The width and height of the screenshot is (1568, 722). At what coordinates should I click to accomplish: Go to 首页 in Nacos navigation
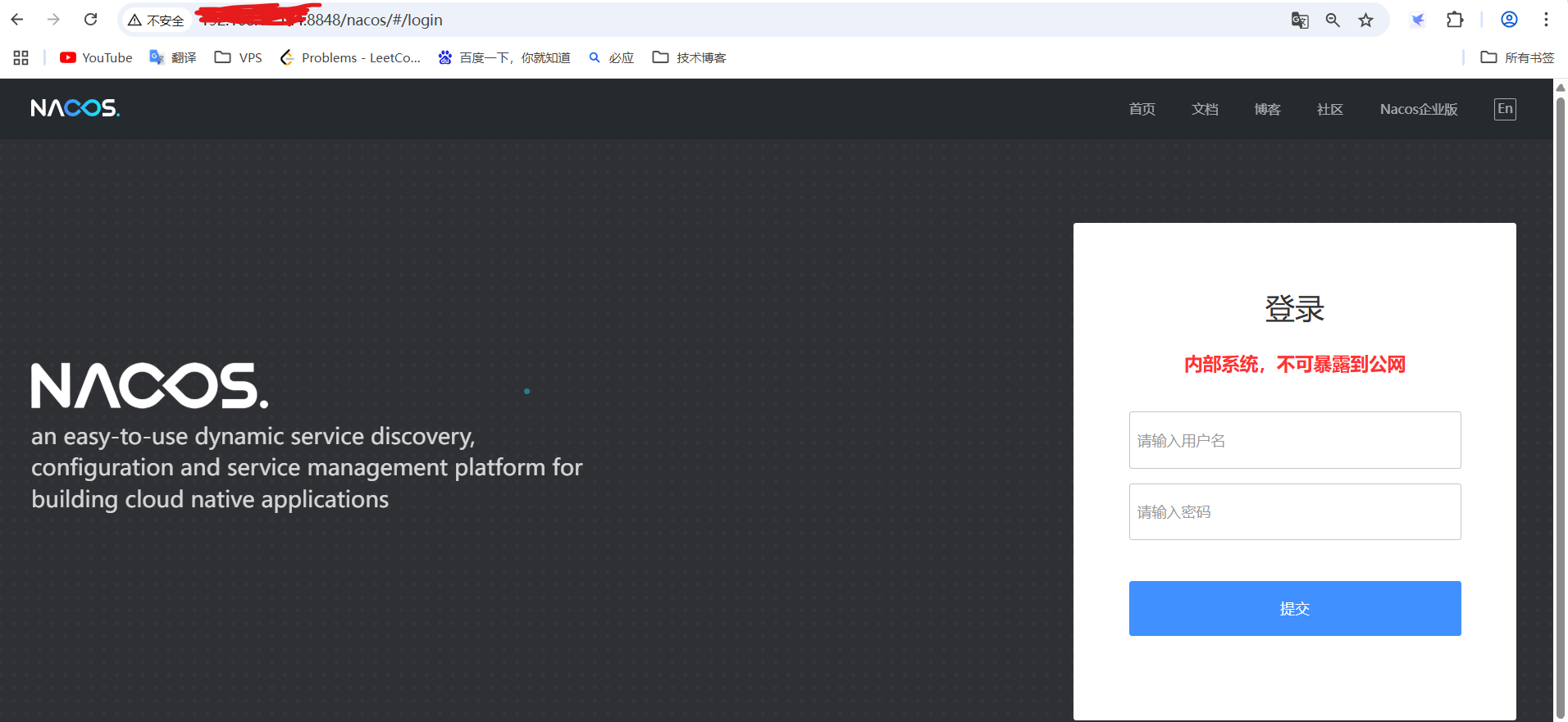pos(1142,109)
